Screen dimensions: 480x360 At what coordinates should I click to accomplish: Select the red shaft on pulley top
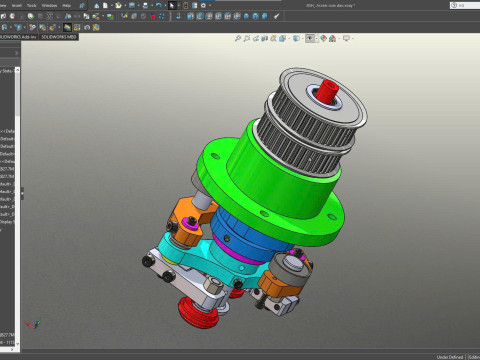327,91
